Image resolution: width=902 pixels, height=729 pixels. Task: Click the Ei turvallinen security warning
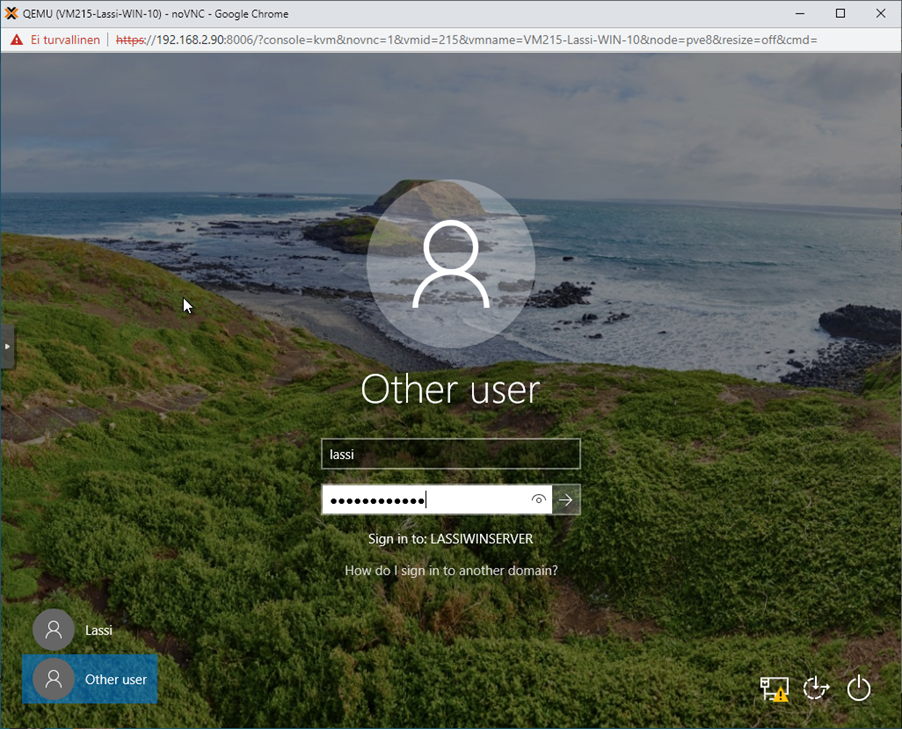(x=55, y=40)
